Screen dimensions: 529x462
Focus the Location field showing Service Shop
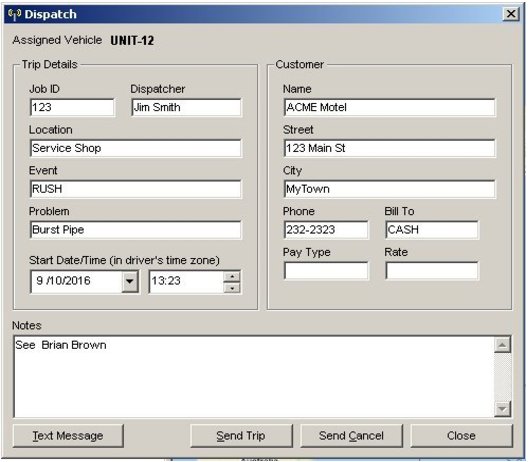(136, 148)
